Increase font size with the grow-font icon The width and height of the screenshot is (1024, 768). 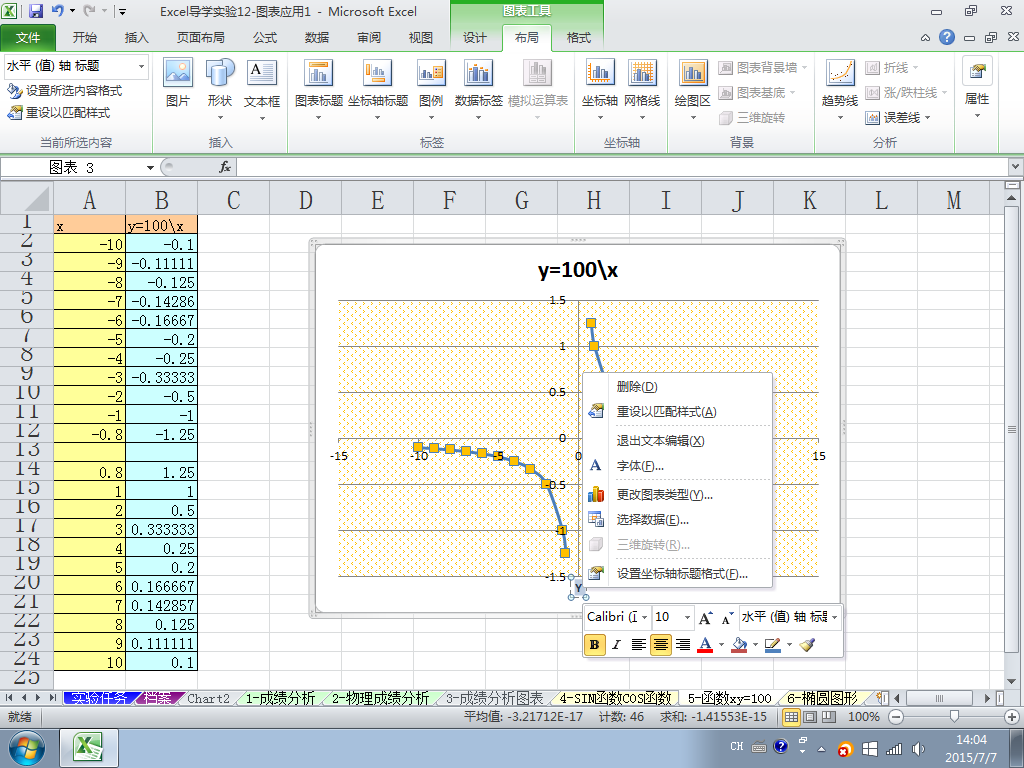pos(705,617)
